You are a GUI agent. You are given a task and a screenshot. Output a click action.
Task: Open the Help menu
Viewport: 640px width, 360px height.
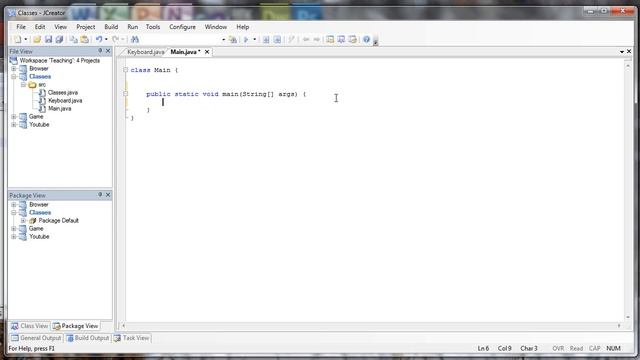pyautogui.click(x=242, y=27)
